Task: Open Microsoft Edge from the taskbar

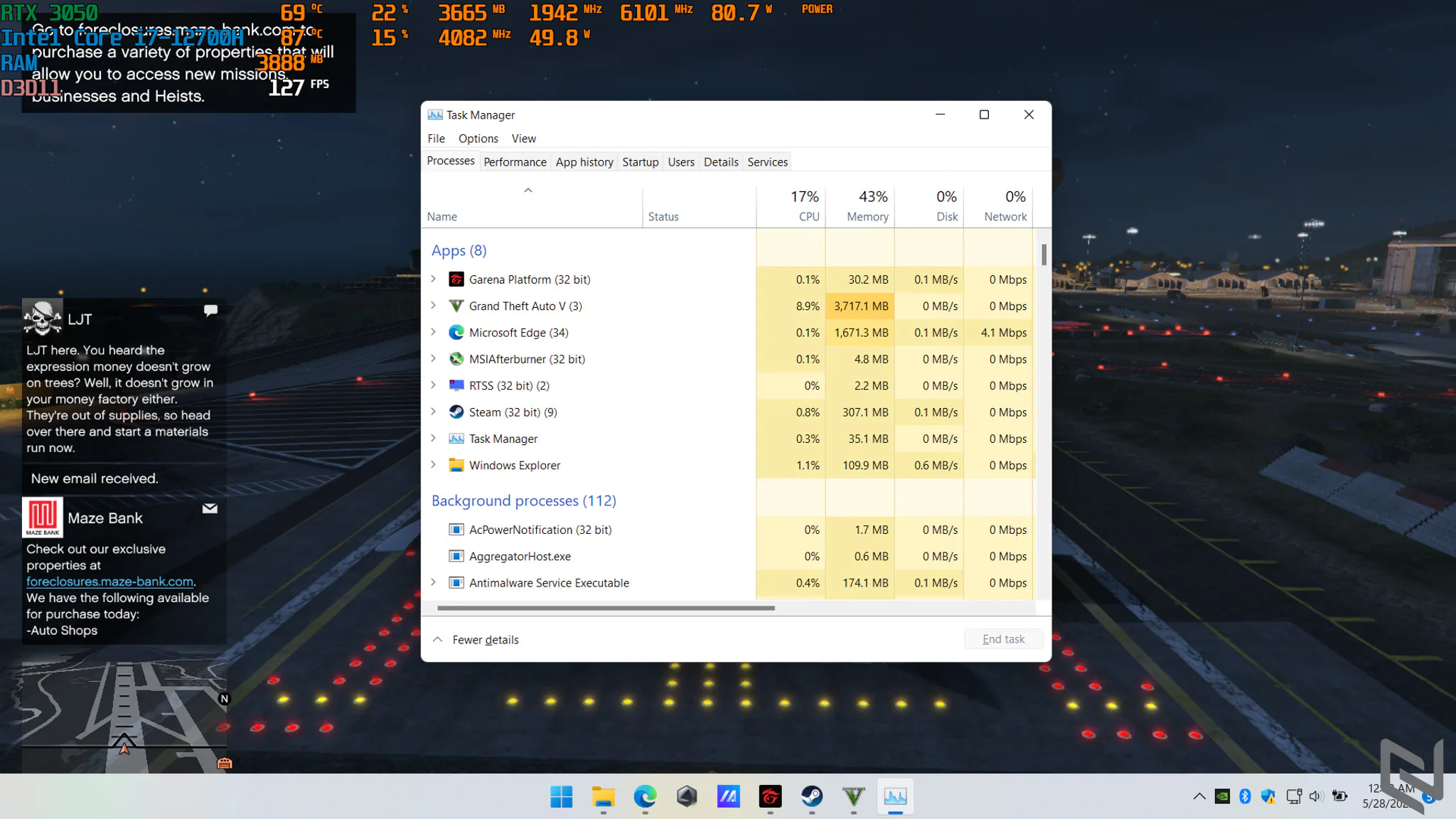Action: click(645, 796)
